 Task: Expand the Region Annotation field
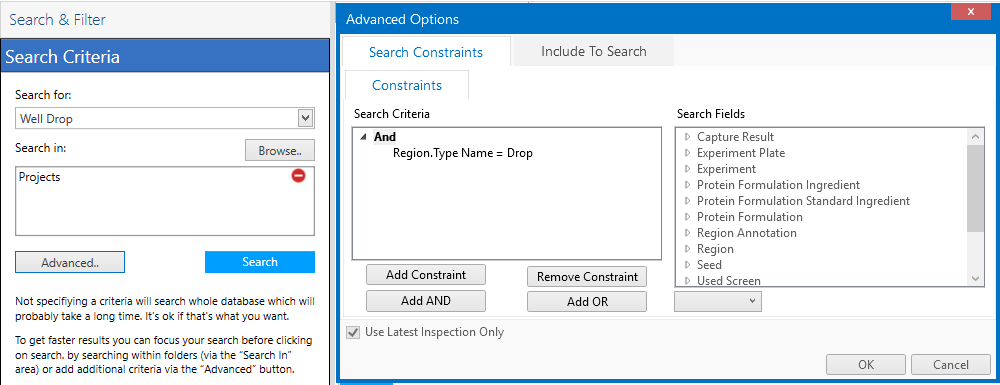point(688,233)
